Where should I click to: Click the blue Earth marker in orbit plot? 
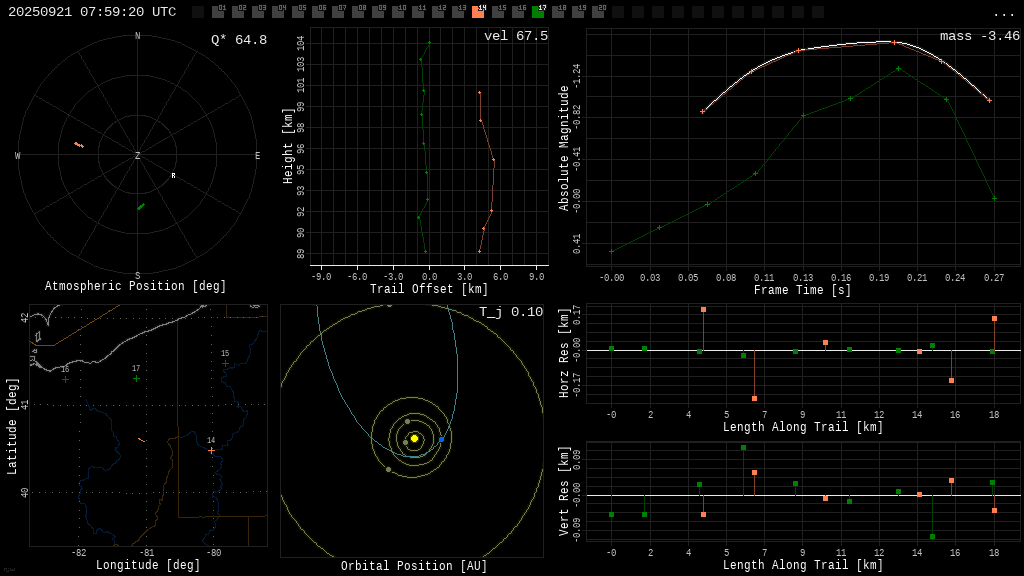click(x=441, y=440)
